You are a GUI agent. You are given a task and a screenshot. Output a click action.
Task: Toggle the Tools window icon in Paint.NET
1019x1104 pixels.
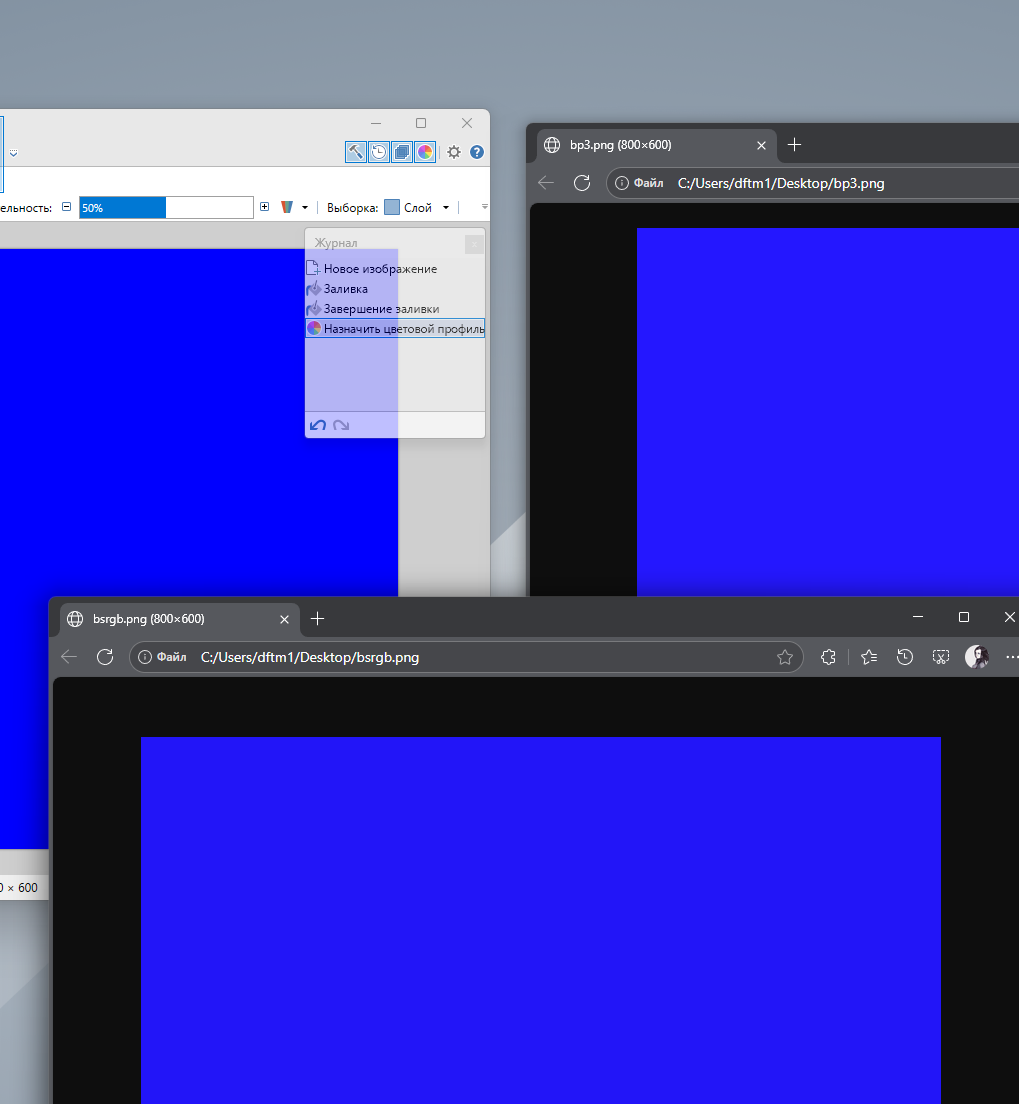[356, 151]
